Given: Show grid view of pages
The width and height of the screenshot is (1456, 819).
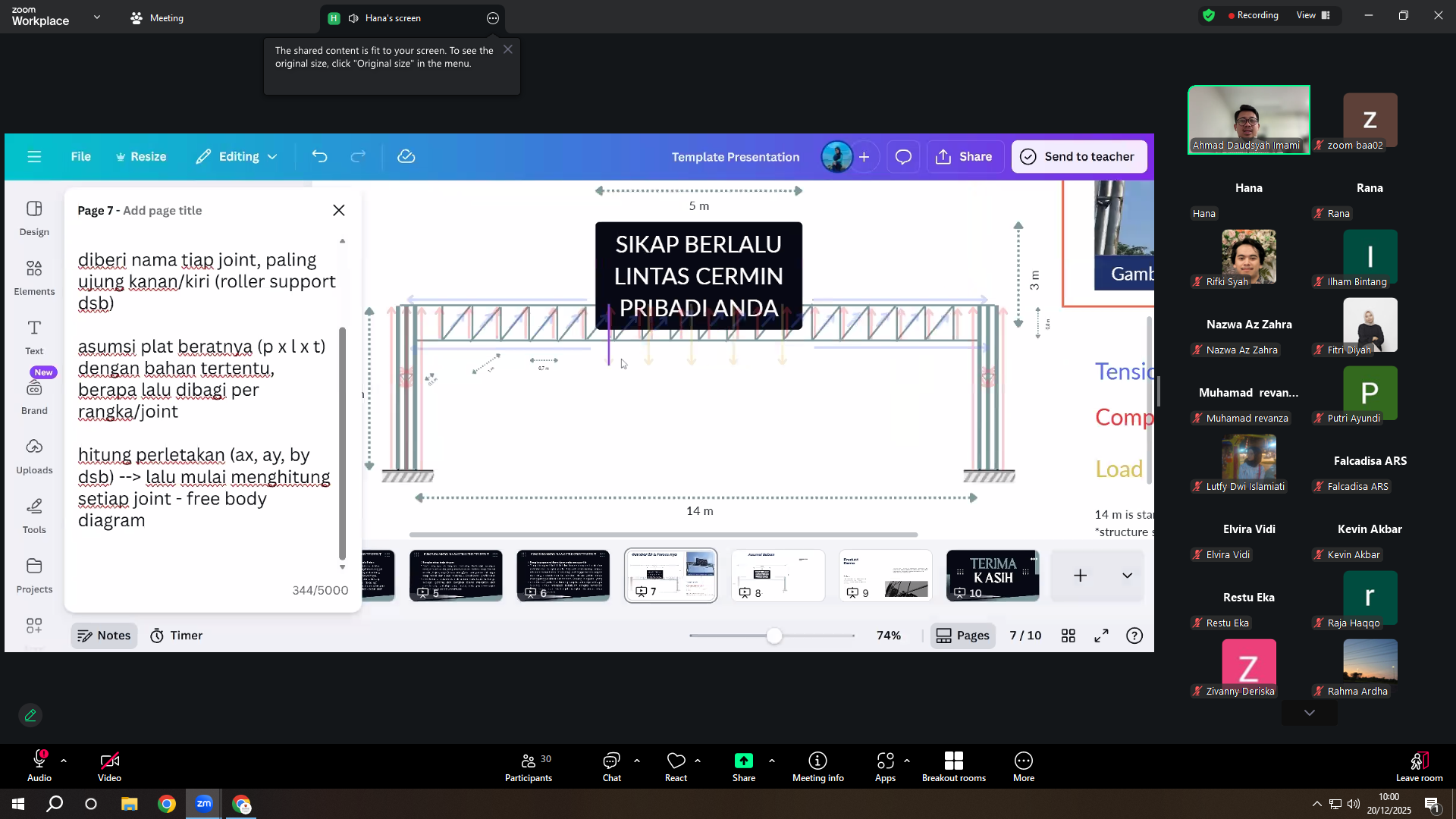Looking at the screenshot, I should (x=1068, y=635).
